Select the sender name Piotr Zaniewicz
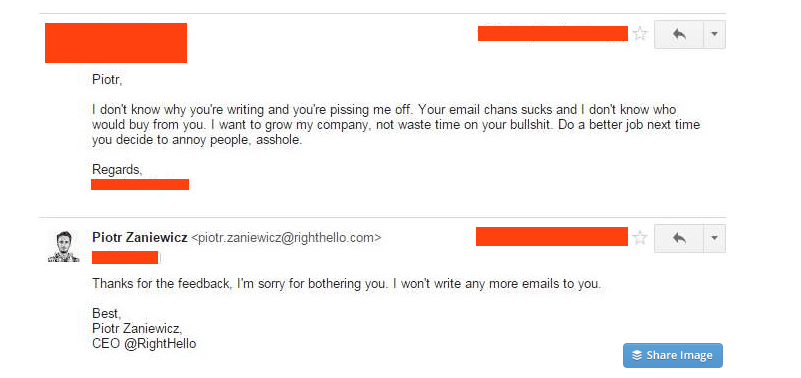Screen dimensions: 801x378 click(139, 238)
